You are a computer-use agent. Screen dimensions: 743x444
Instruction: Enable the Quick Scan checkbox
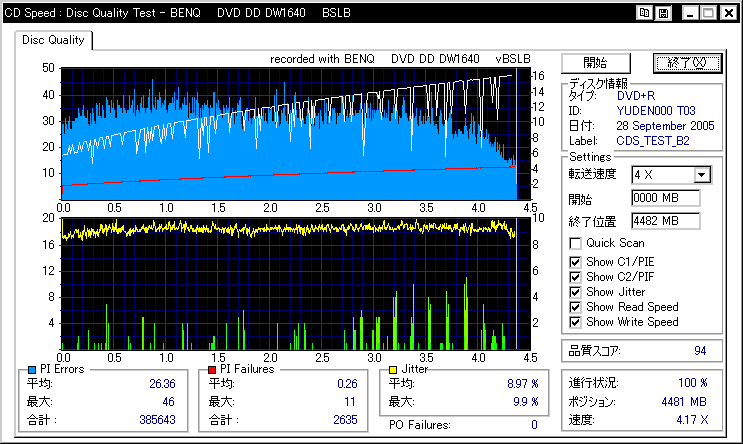[x=575, y=244]
